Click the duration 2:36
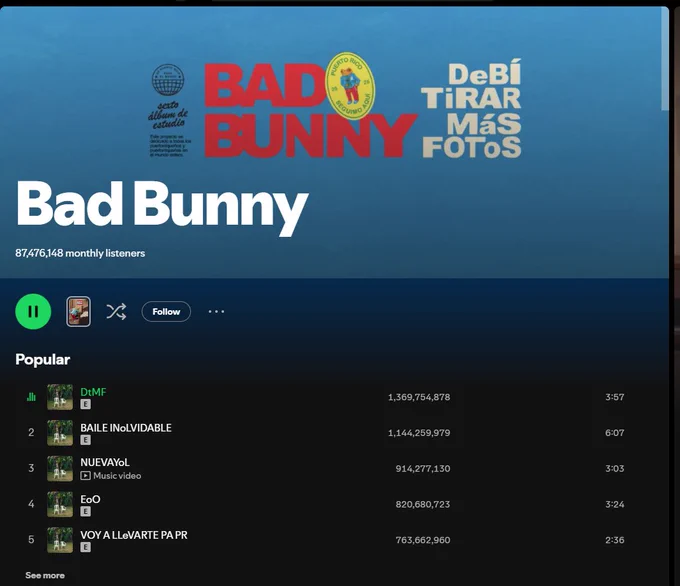 [x=615, y=540]
